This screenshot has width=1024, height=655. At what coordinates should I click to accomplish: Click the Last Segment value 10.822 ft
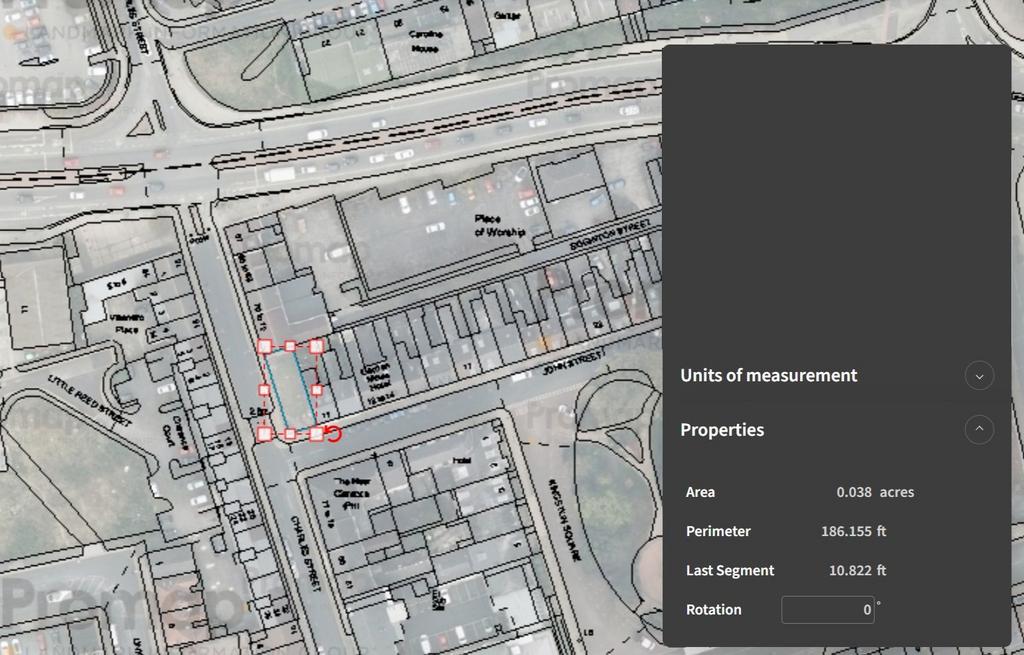point(857,571)
